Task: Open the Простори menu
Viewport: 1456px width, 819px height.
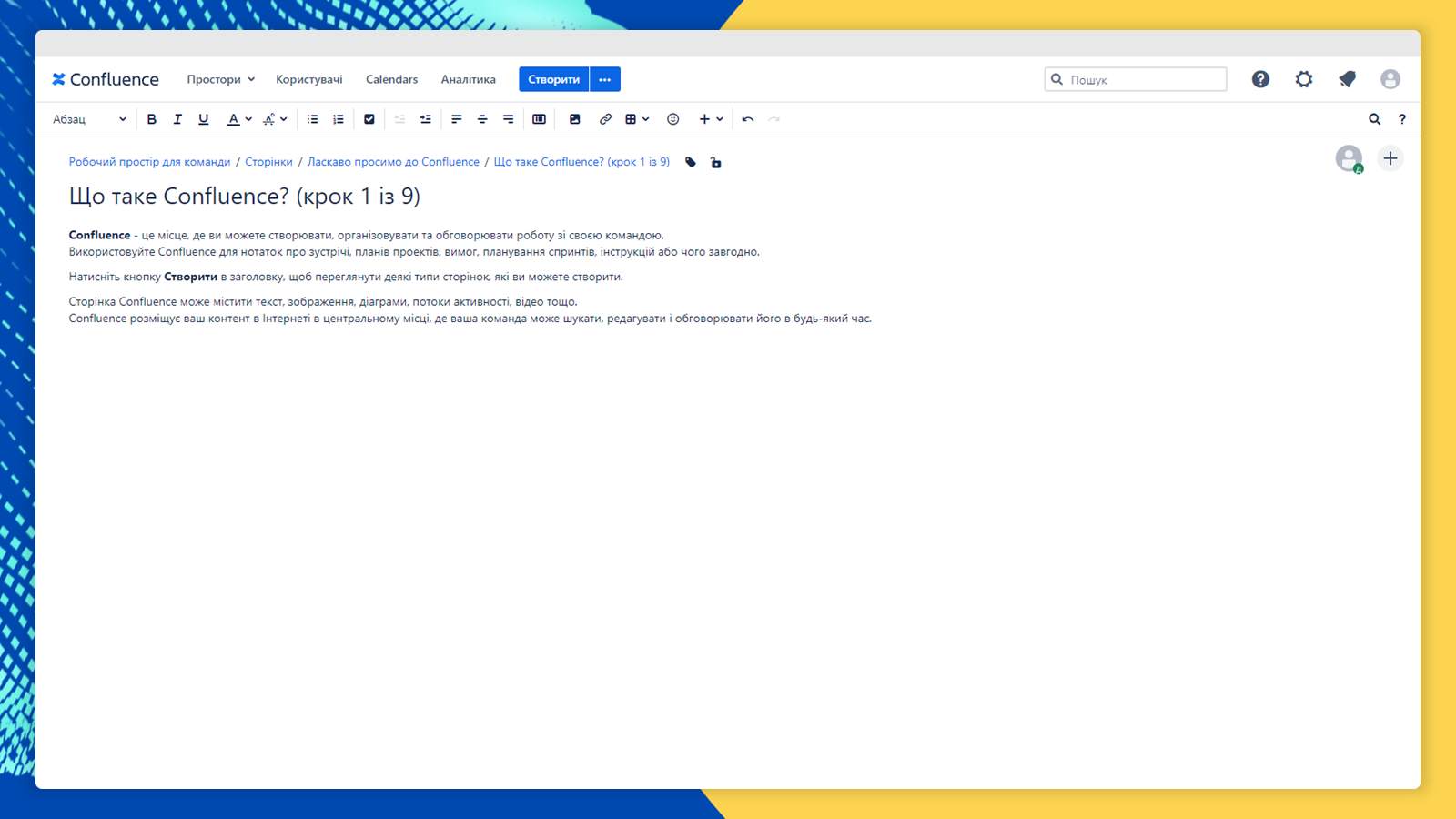Action: pyautogui.click(x=221, y=79)
